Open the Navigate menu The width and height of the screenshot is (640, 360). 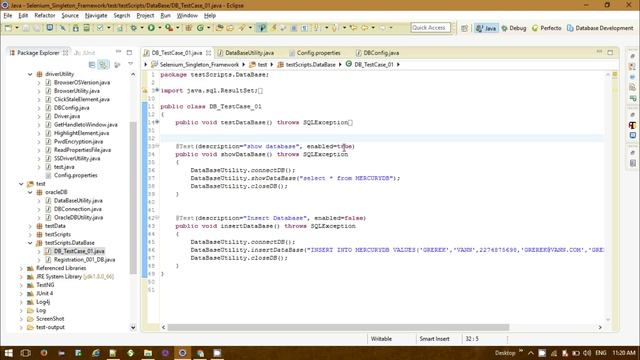pyautogui.click(x=96, y=16)
